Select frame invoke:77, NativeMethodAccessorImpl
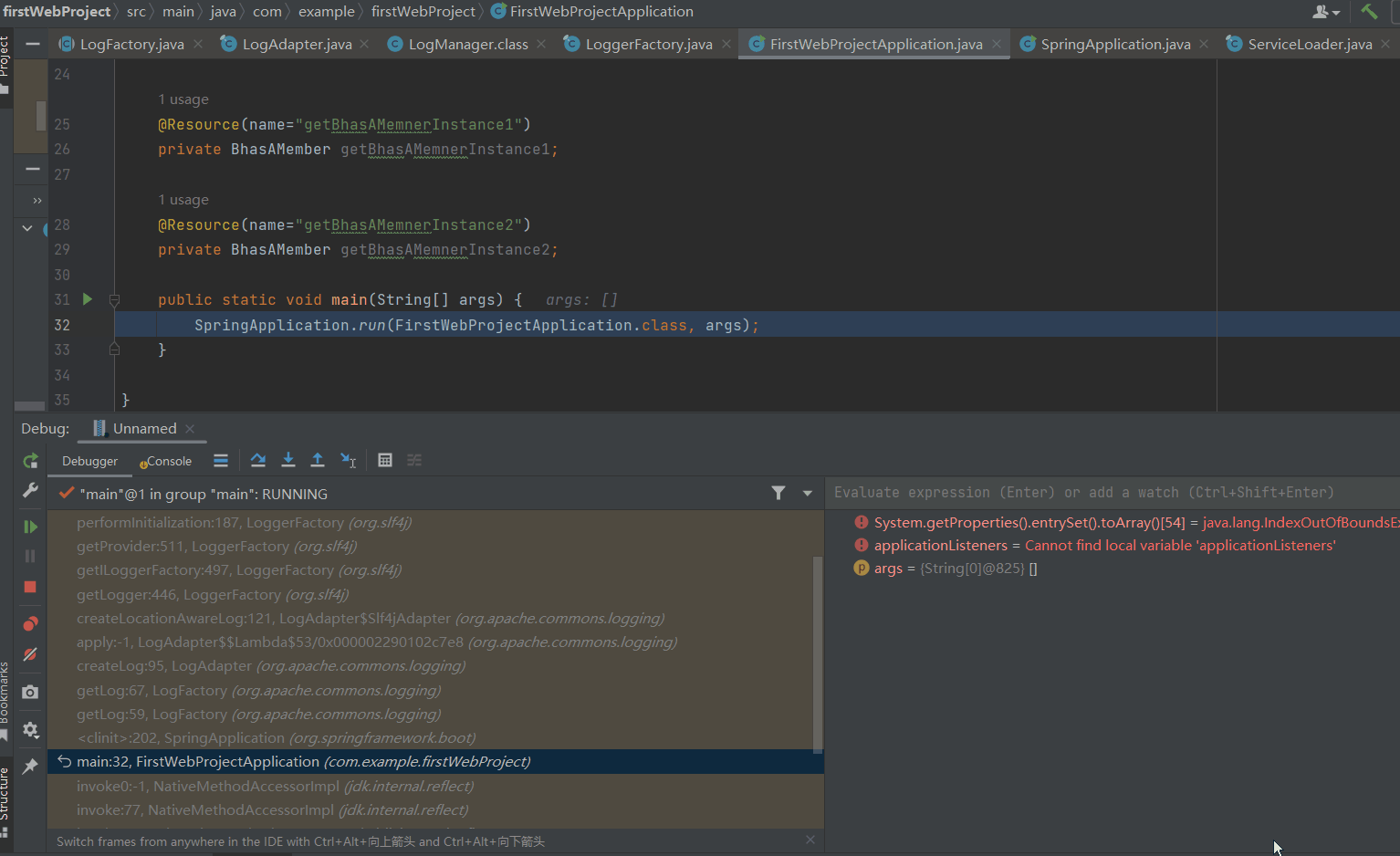 (x=430, y=809)
